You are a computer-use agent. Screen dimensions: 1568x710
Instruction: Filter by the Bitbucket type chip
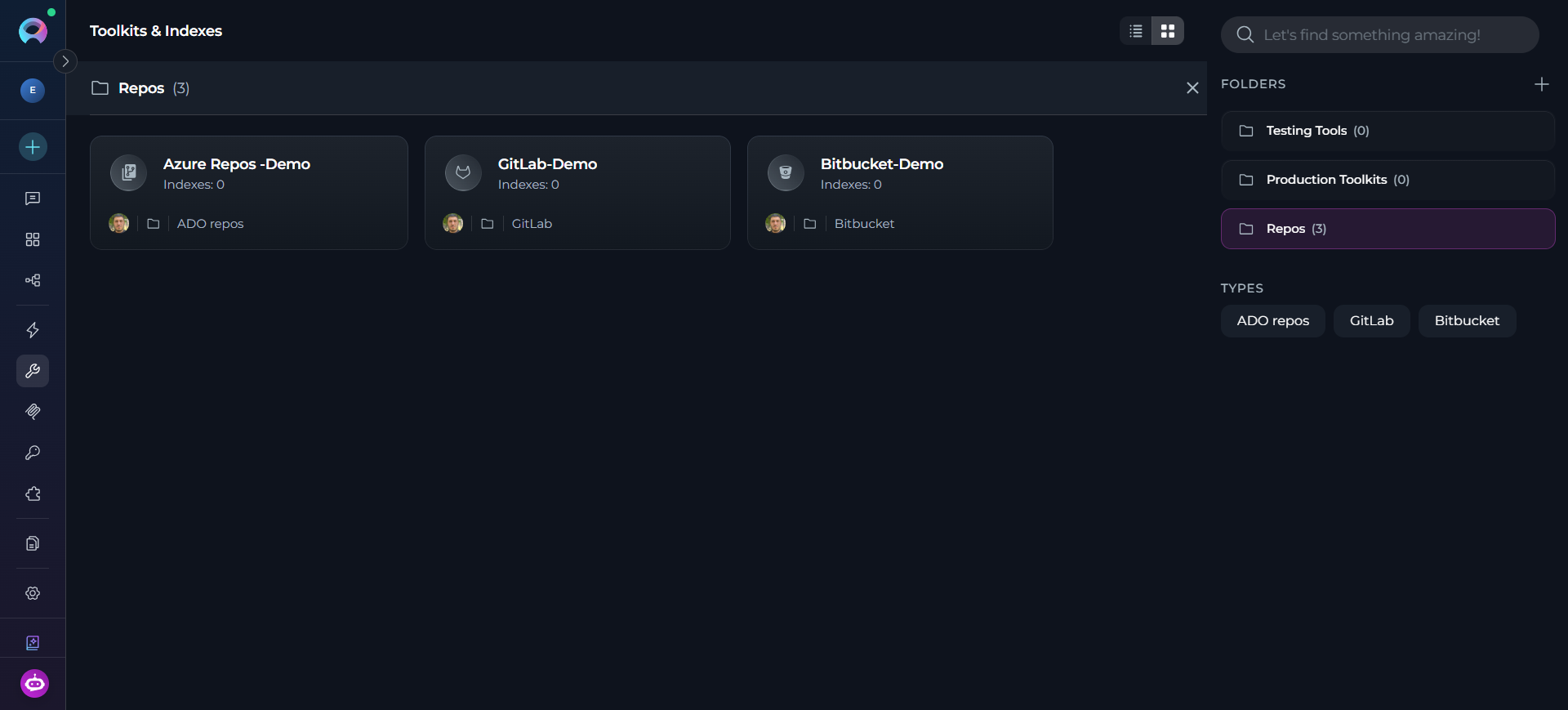1468,321
